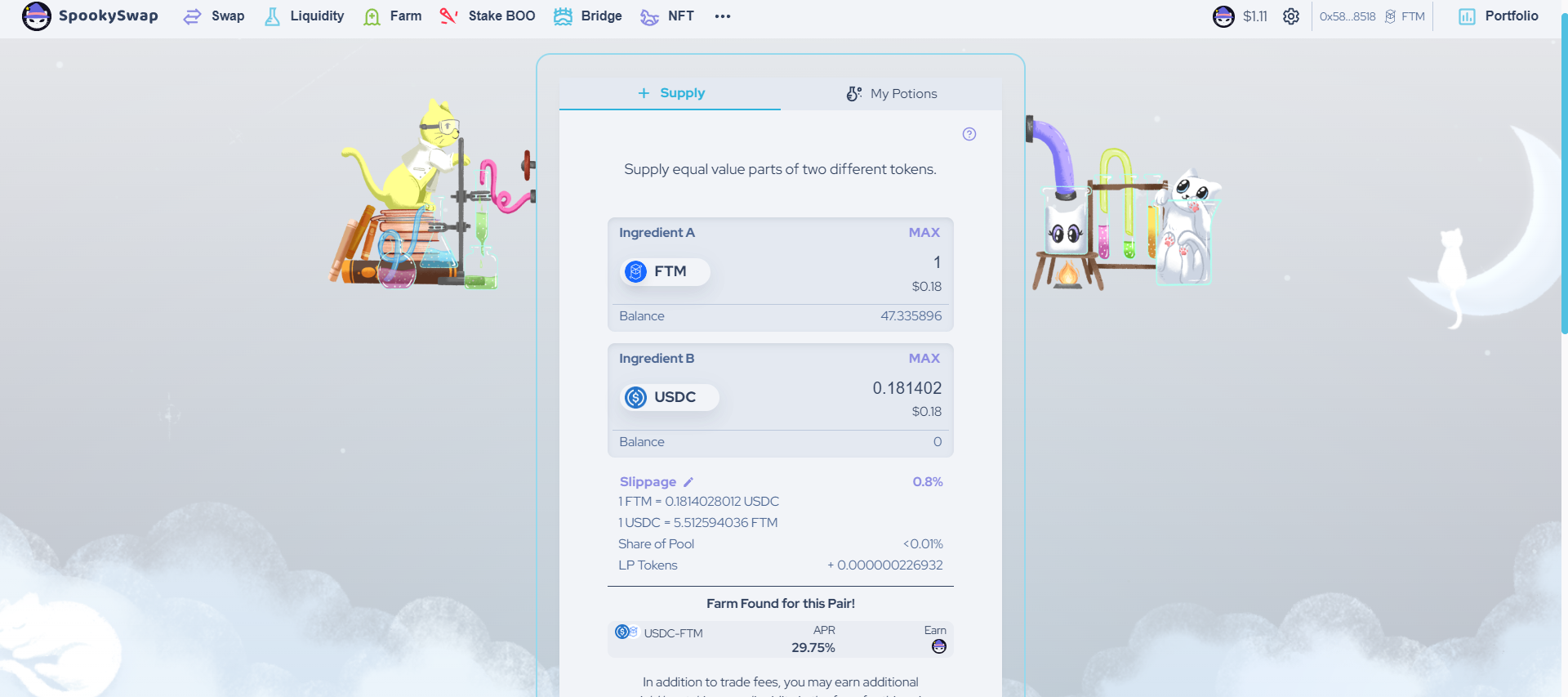Click the BOO earn token icon
1568x697 pixels.
click(939, 646)
